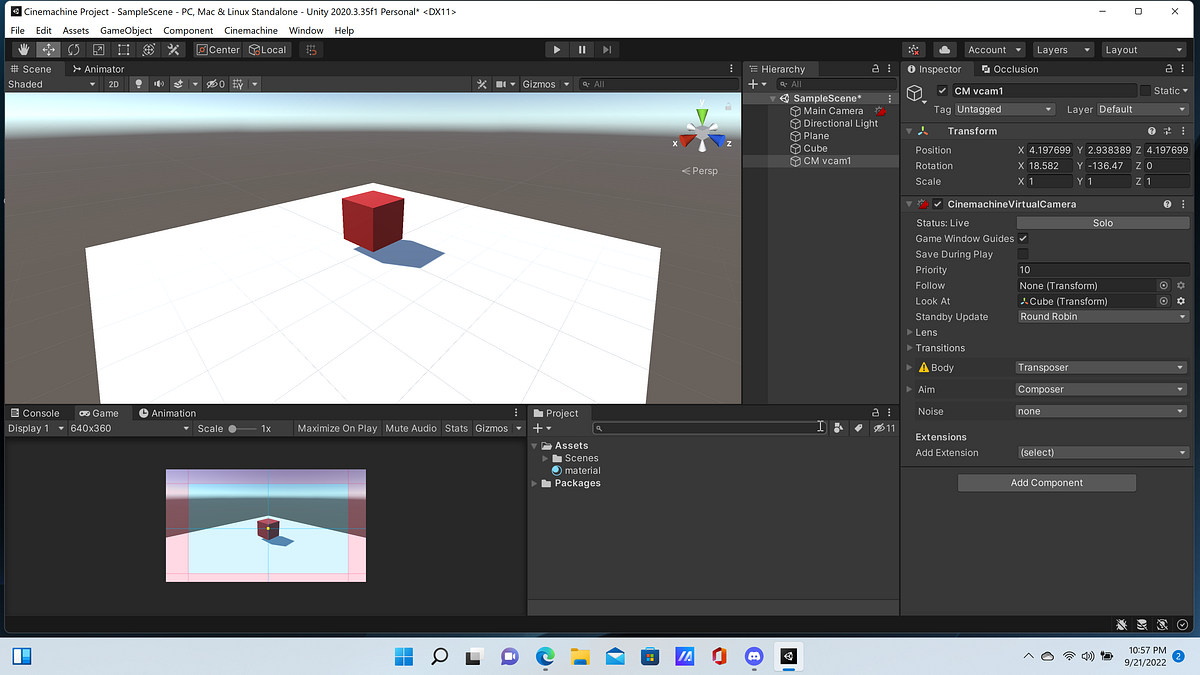This screenshot has width=1200, height=675.
Task: Open the Follow field gear settings
Action: coord(1181,285)
